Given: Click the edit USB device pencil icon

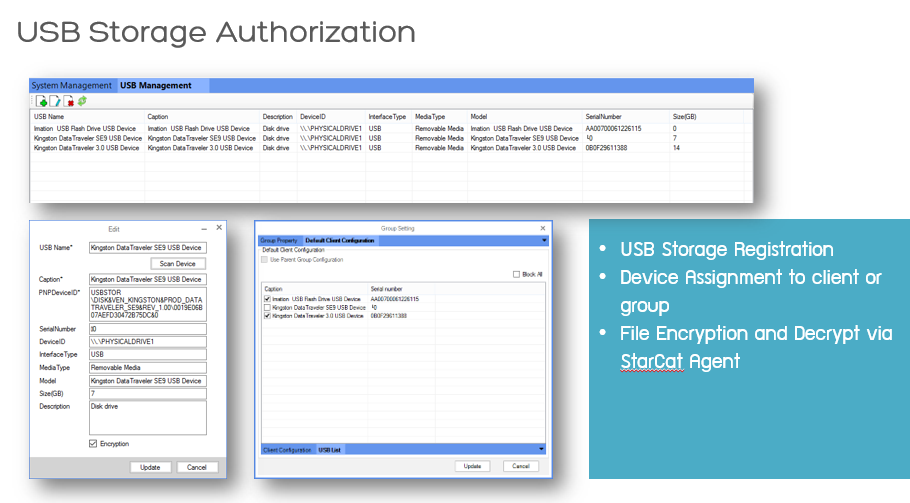Looking at the screenshot, I should [x=55, y=102].
